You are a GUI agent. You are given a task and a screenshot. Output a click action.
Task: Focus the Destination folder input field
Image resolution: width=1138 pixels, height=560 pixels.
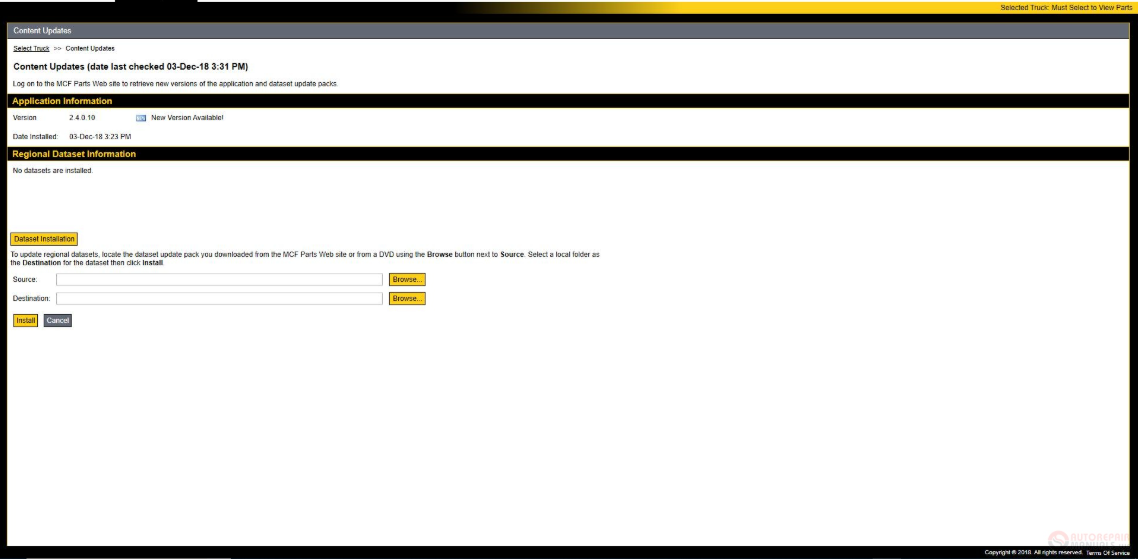coord(219,298)
